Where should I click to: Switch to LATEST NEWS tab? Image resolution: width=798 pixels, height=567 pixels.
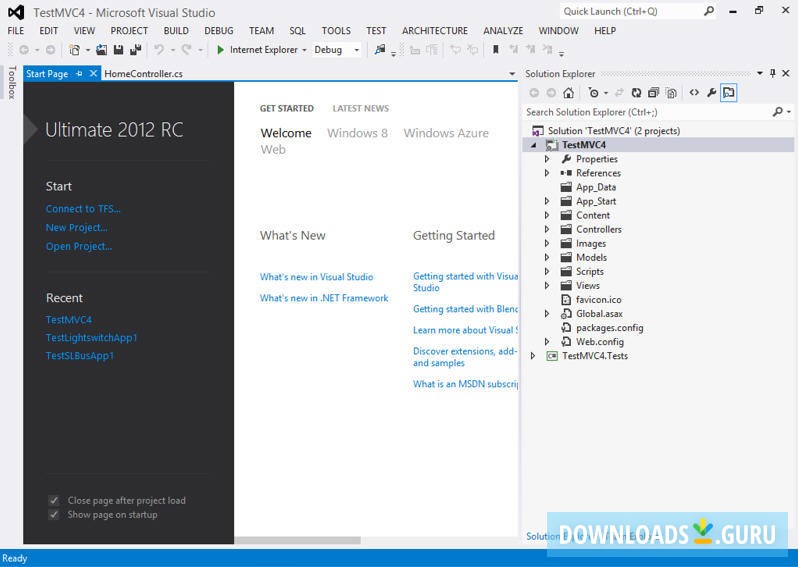click(x=360, y=108)
